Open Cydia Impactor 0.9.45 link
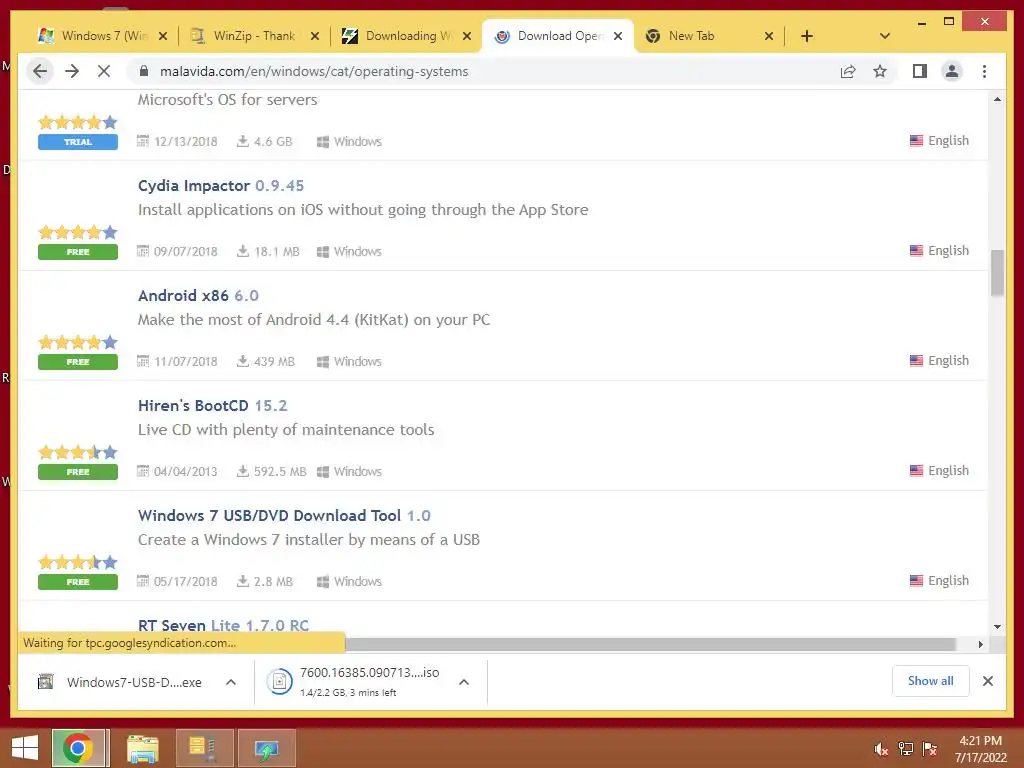Viewport: 1024px width, 768px height. 221,185
